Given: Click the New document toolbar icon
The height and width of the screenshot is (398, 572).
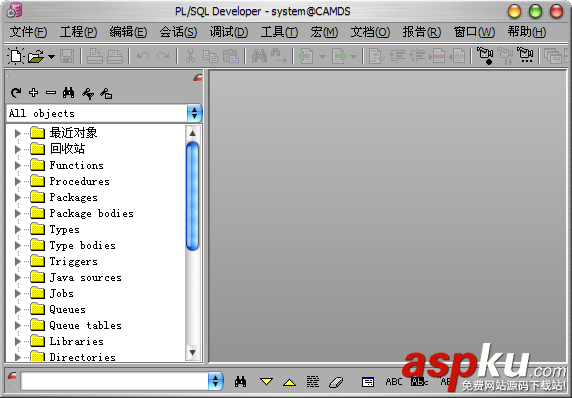Looking at the screenshot, I should click(x=16, y=56).
